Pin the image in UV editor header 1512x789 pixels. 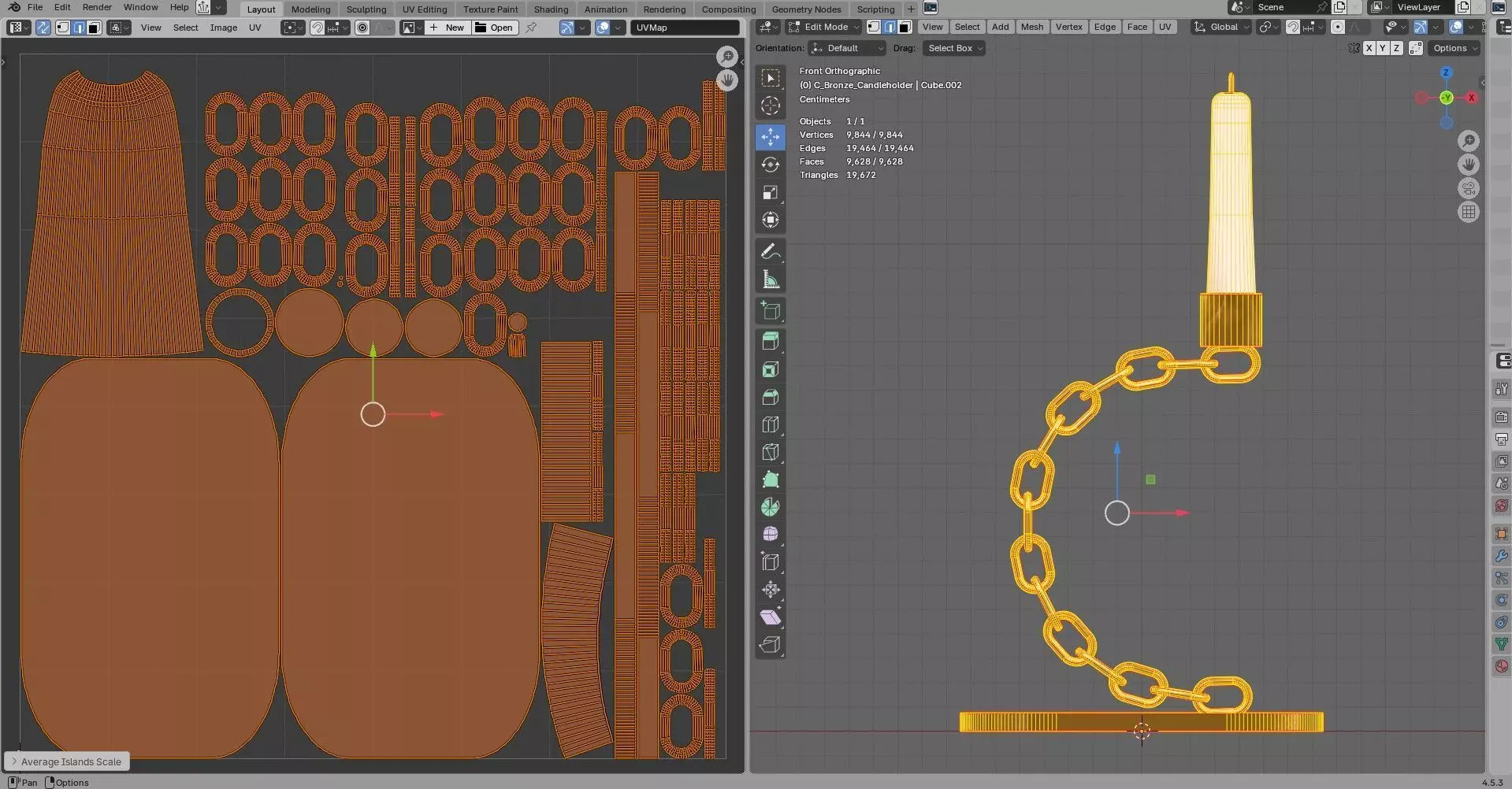click(x=532, y=28)
